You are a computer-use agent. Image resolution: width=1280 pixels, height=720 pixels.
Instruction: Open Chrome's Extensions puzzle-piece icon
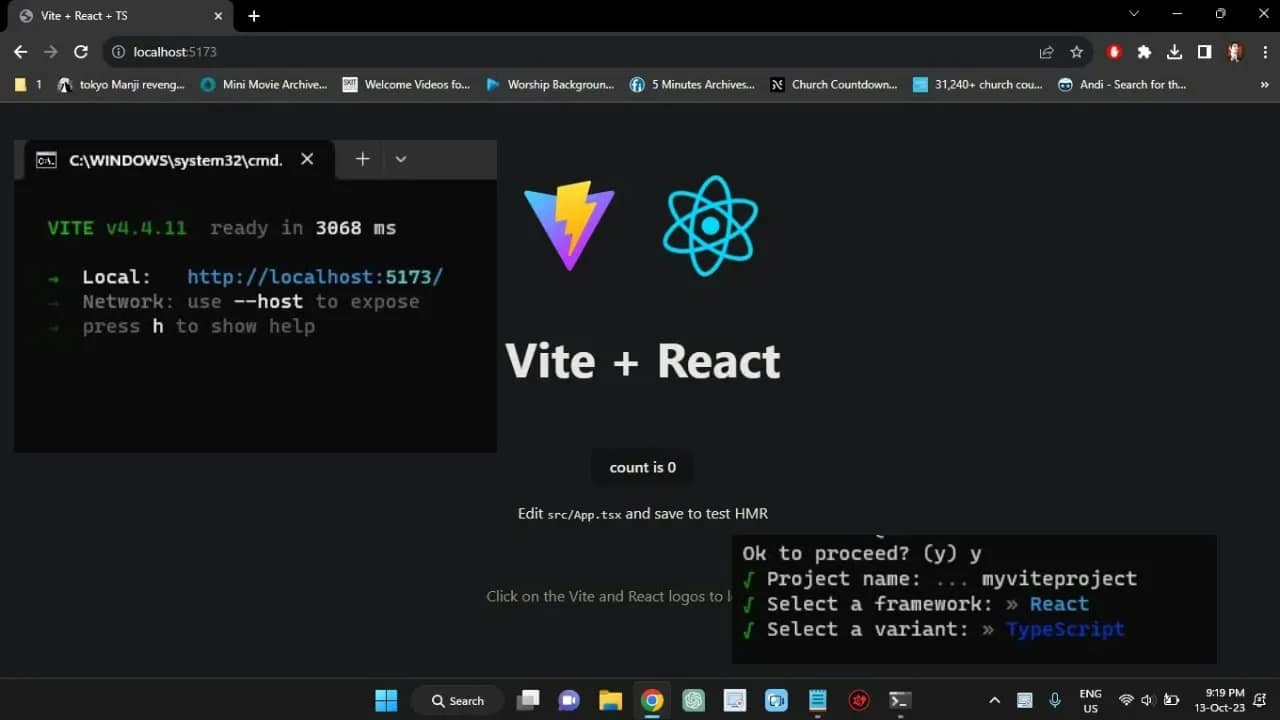pyautogui.click(x=1144, y=52)
